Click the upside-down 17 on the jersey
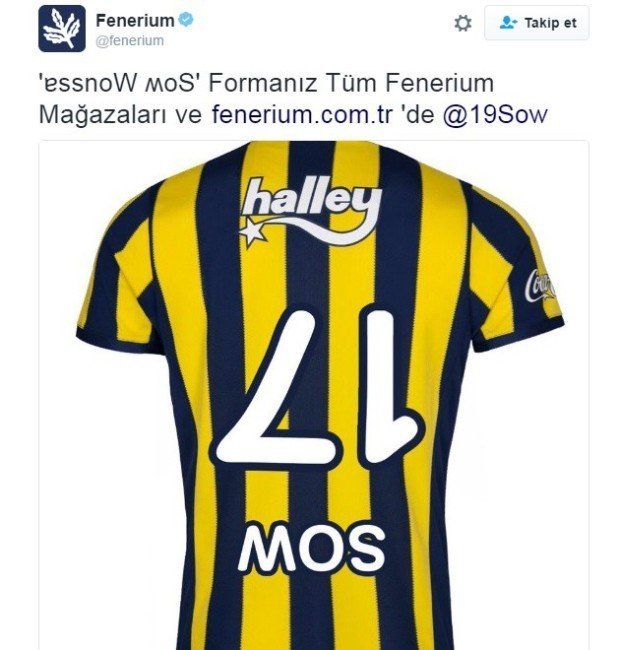Screen dimensions: 619x650 point(320,387)
